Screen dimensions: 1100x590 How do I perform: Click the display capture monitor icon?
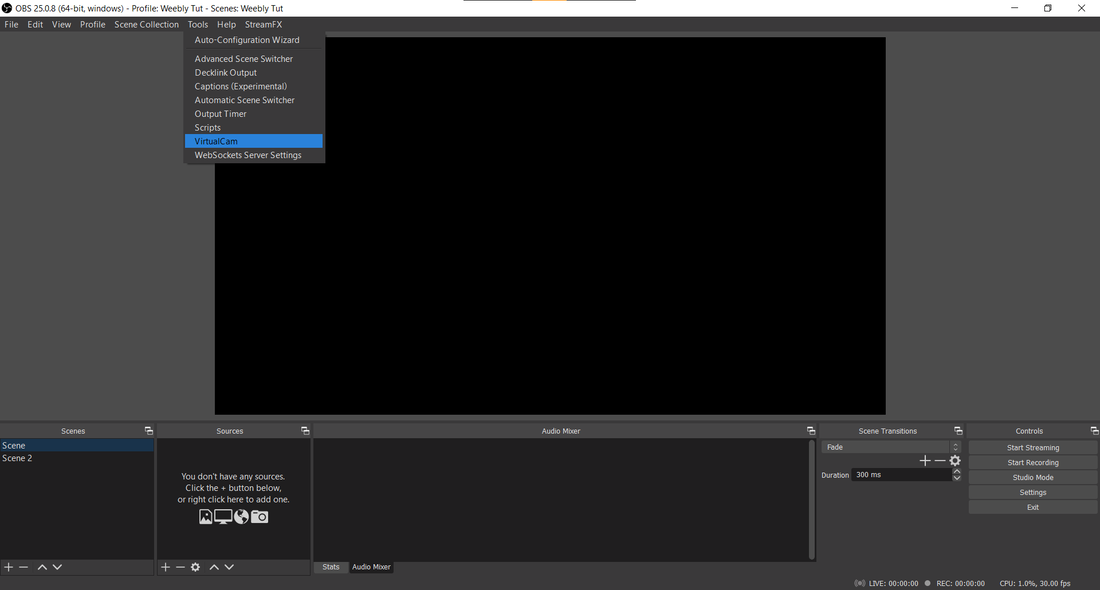[x=221, y=516]
